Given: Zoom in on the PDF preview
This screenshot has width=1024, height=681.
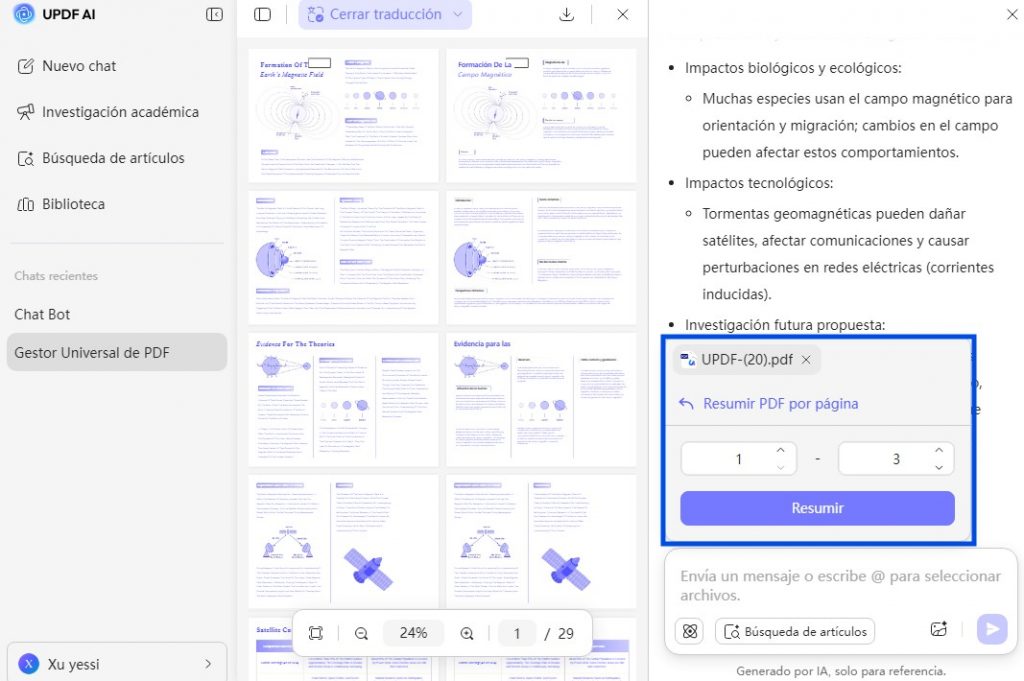Looking at the screenshot, I should [x=467, y=633].
